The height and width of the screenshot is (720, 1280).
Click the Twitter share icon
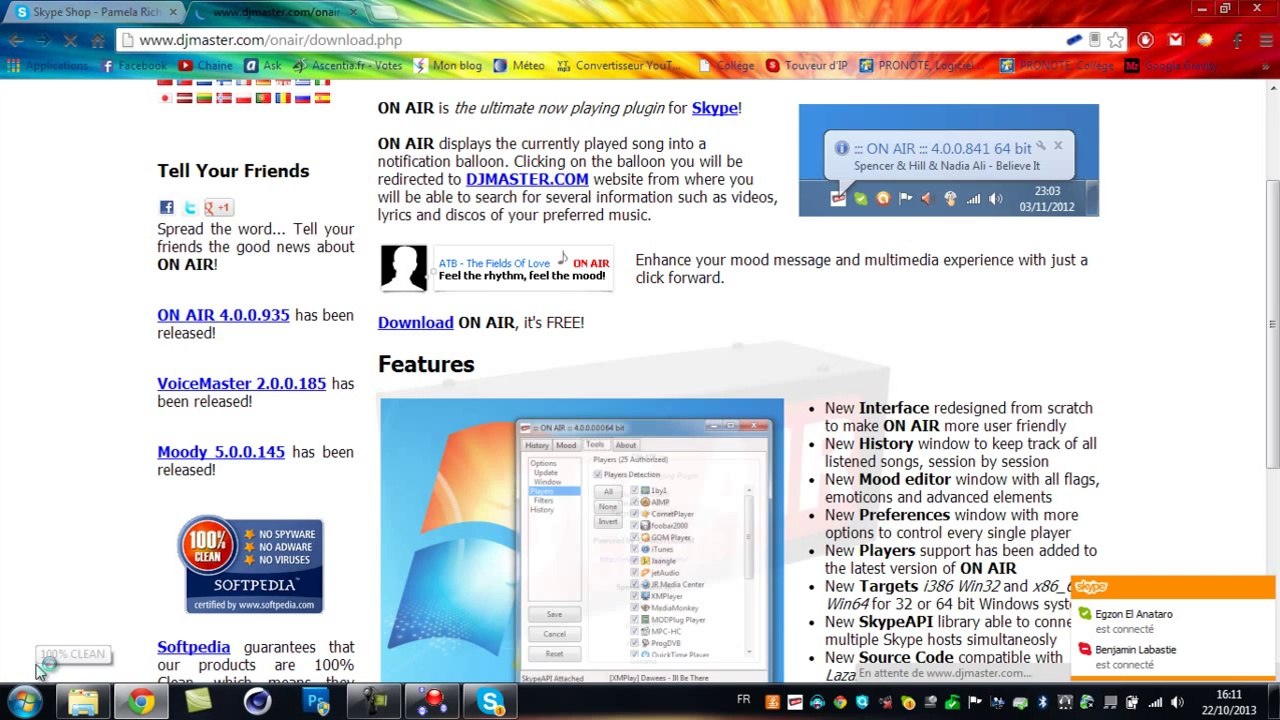190,208
